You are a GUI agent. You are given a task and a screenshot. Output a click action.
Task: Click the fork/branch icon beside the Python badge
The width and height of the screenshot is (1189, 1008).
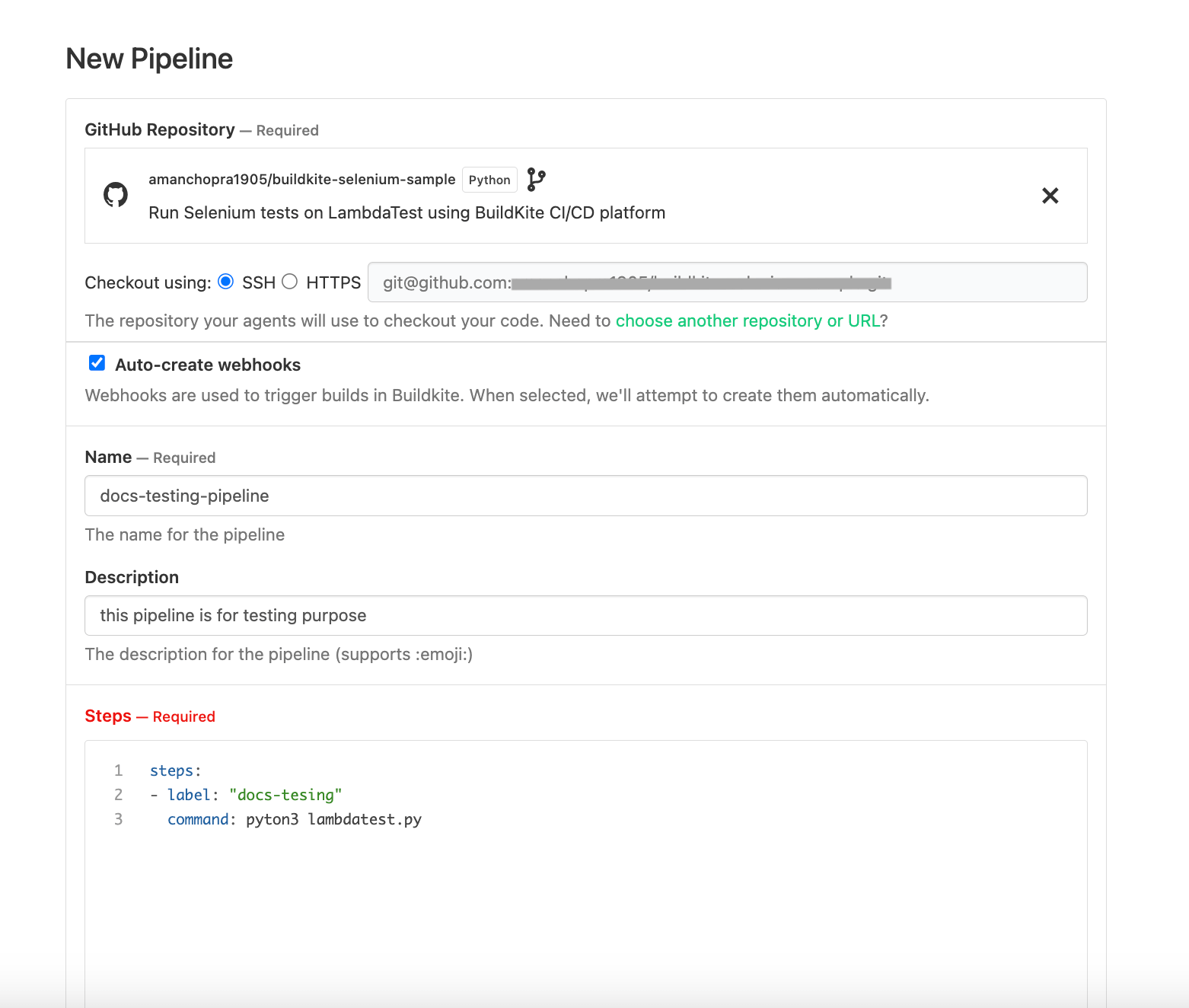click(x=536, y=180)
